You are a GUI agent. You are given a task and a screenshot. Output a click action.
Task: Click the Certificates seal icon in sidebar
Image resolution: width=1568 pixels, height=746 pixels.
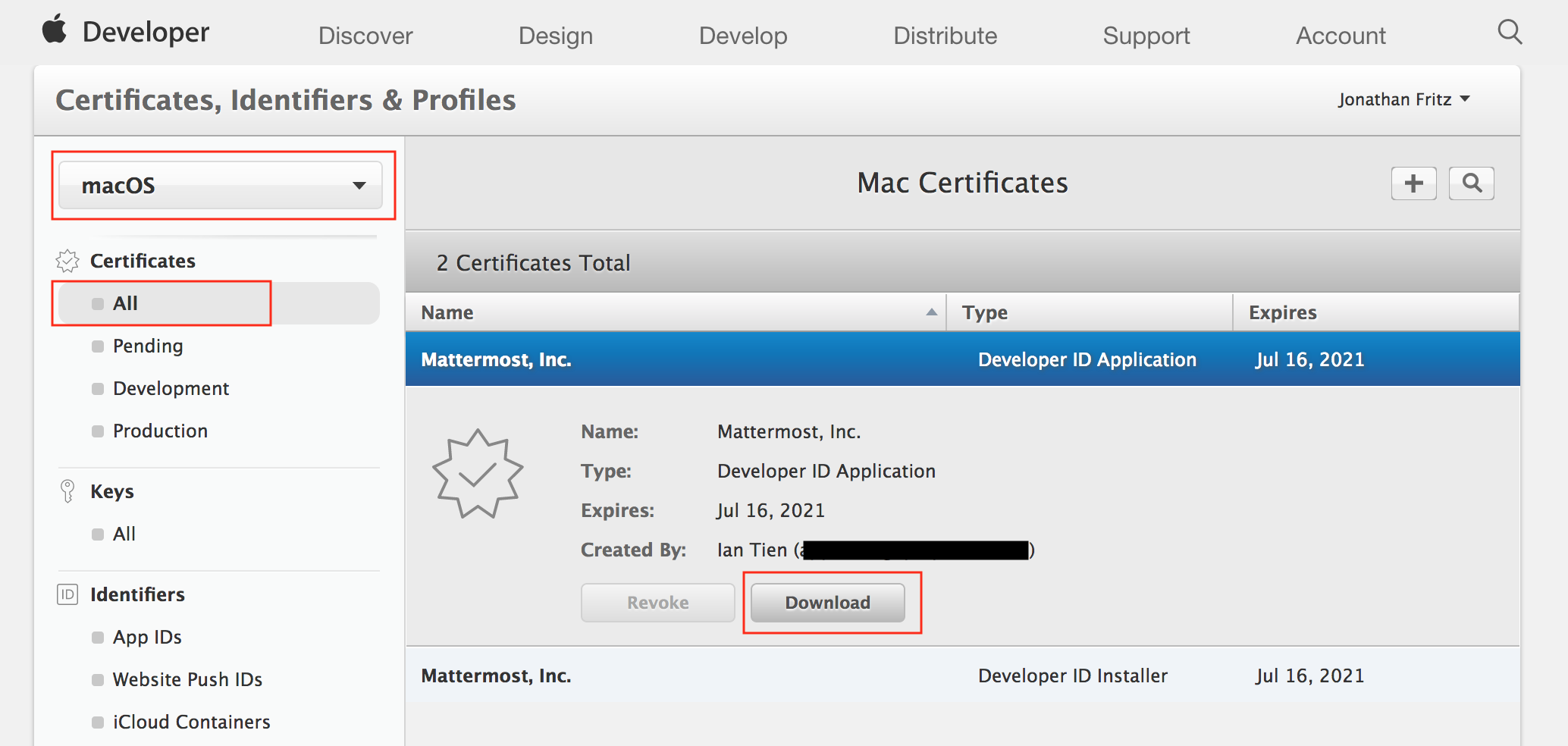click(x=67, y=261)
